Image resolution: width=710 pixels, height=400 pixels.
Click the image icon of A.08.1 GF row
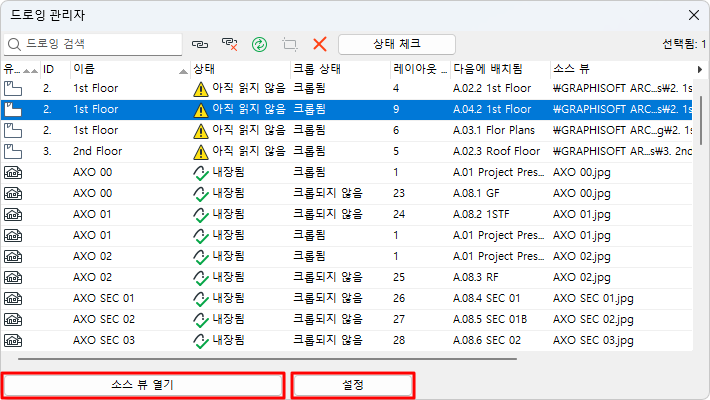pyautogui.click(x=13, y=193)
